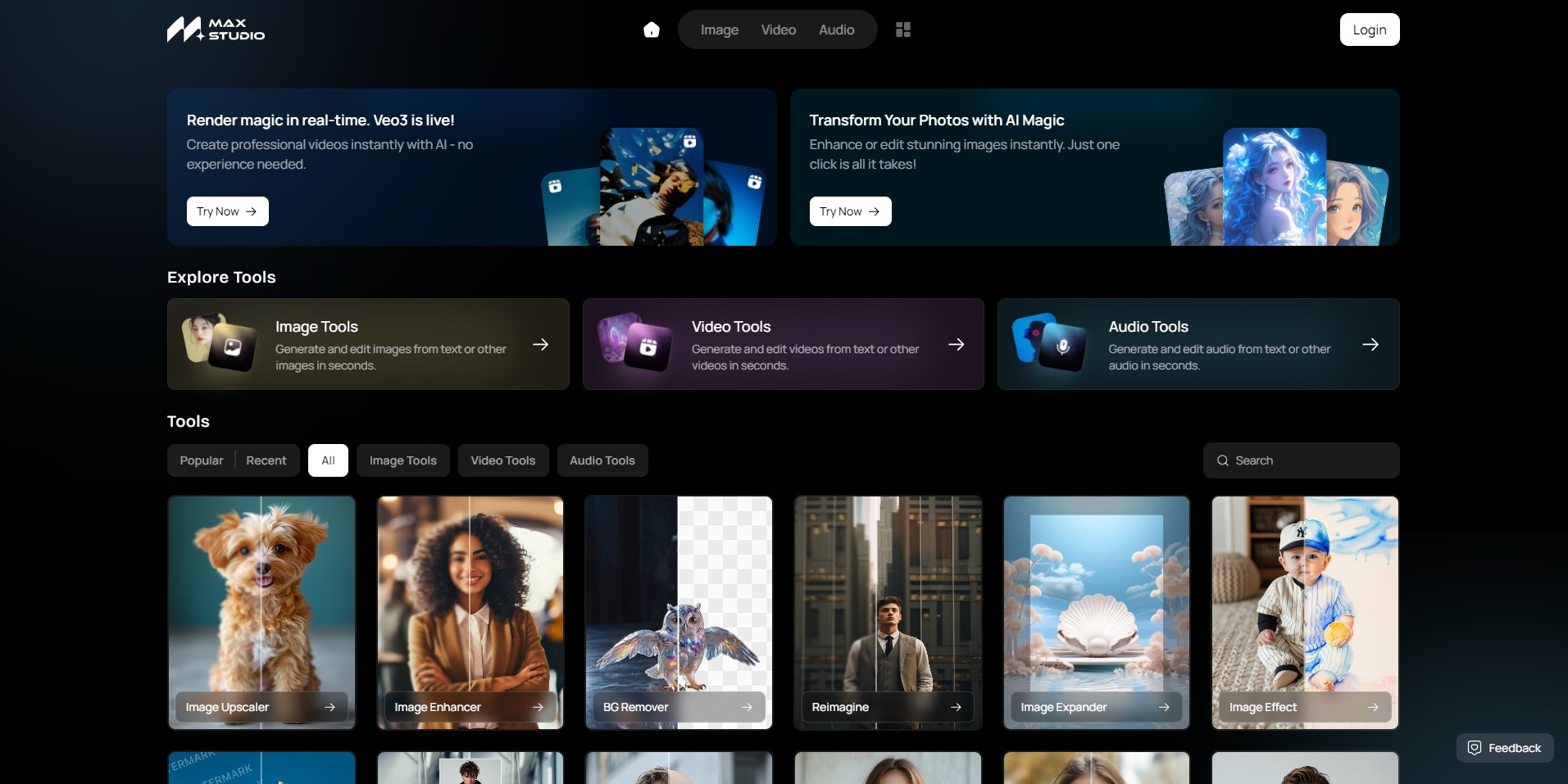
Task: Open the Veo3 banner video thumbnails
Action: coord(653,187)
